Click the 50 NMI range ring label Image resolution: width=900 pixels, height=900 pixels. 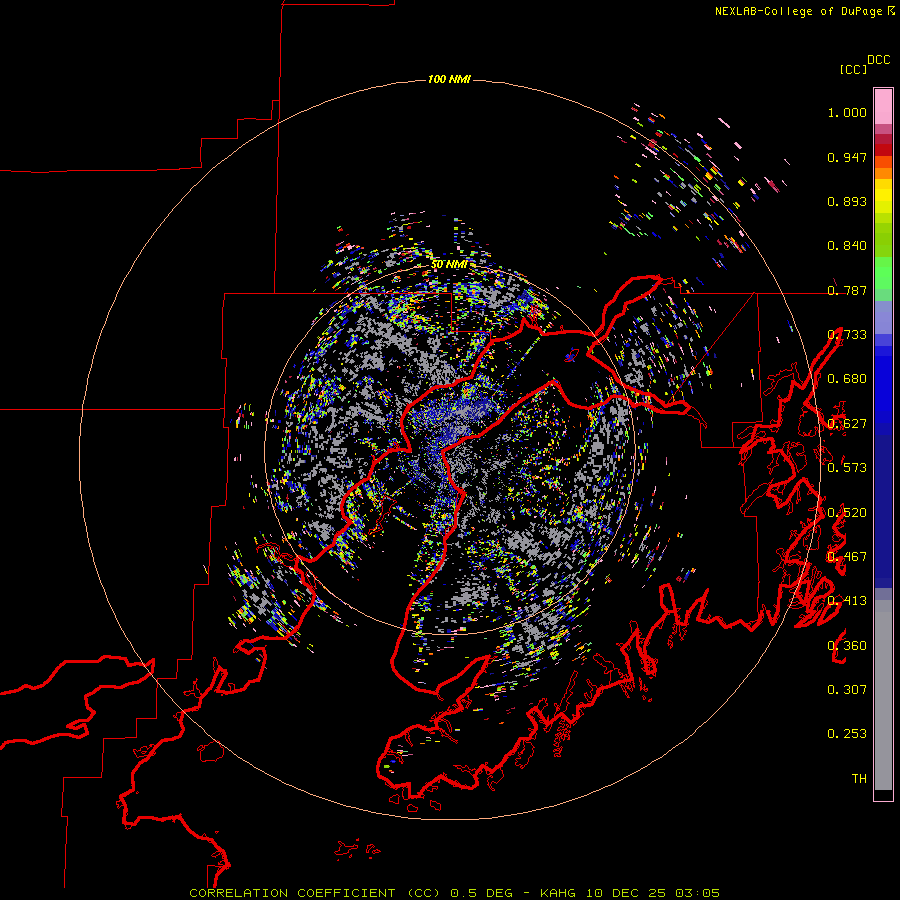coord(449,264)
